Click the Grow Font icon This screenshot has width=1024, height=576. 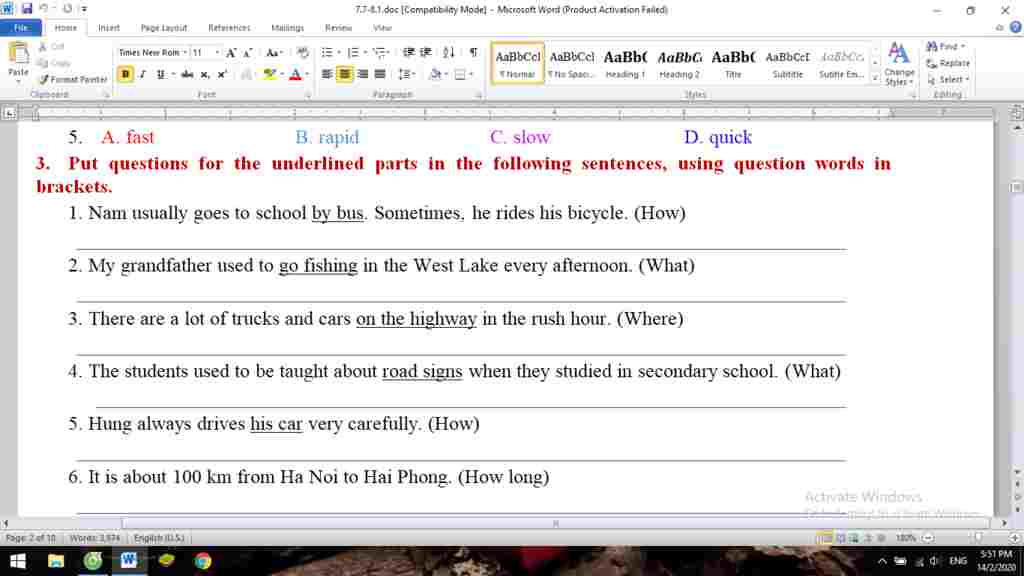point(231,52)
